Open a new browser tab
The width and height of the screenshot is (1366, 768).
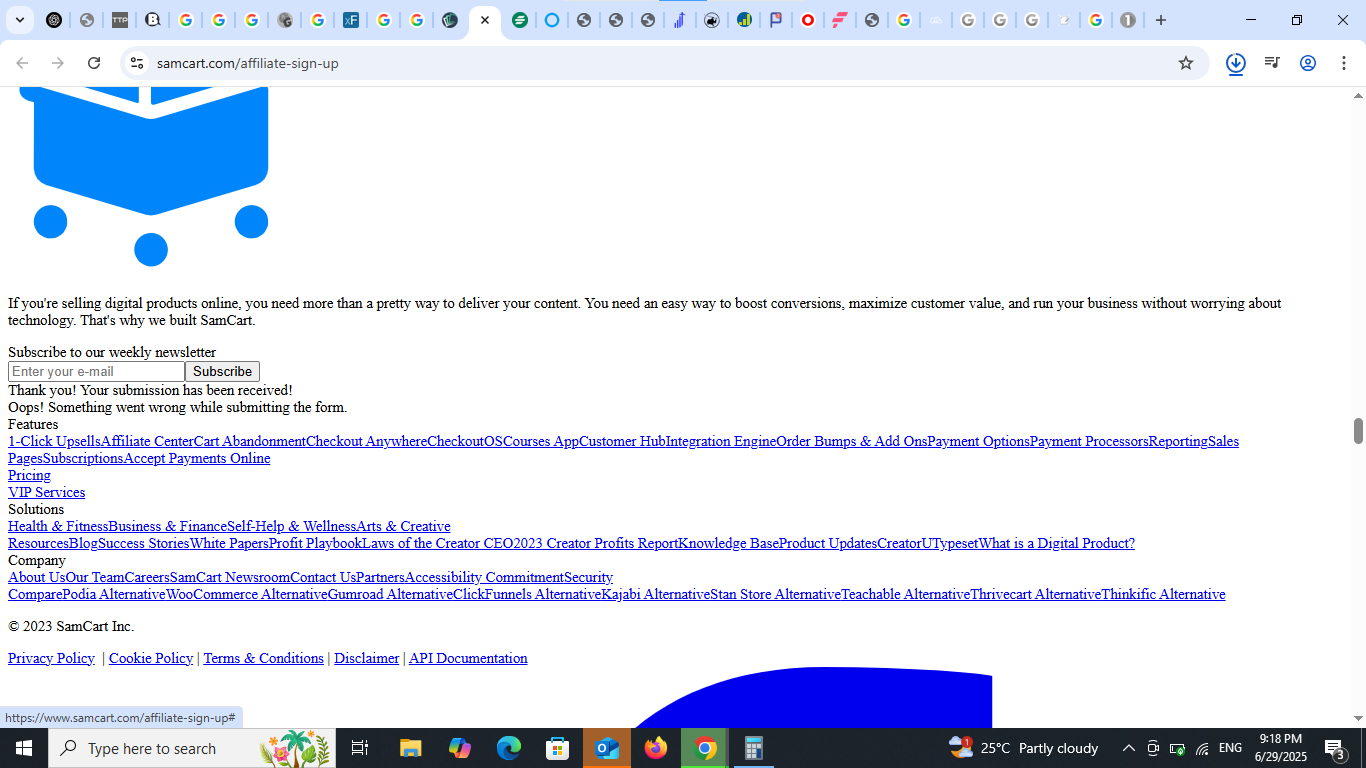point(1161,20)
